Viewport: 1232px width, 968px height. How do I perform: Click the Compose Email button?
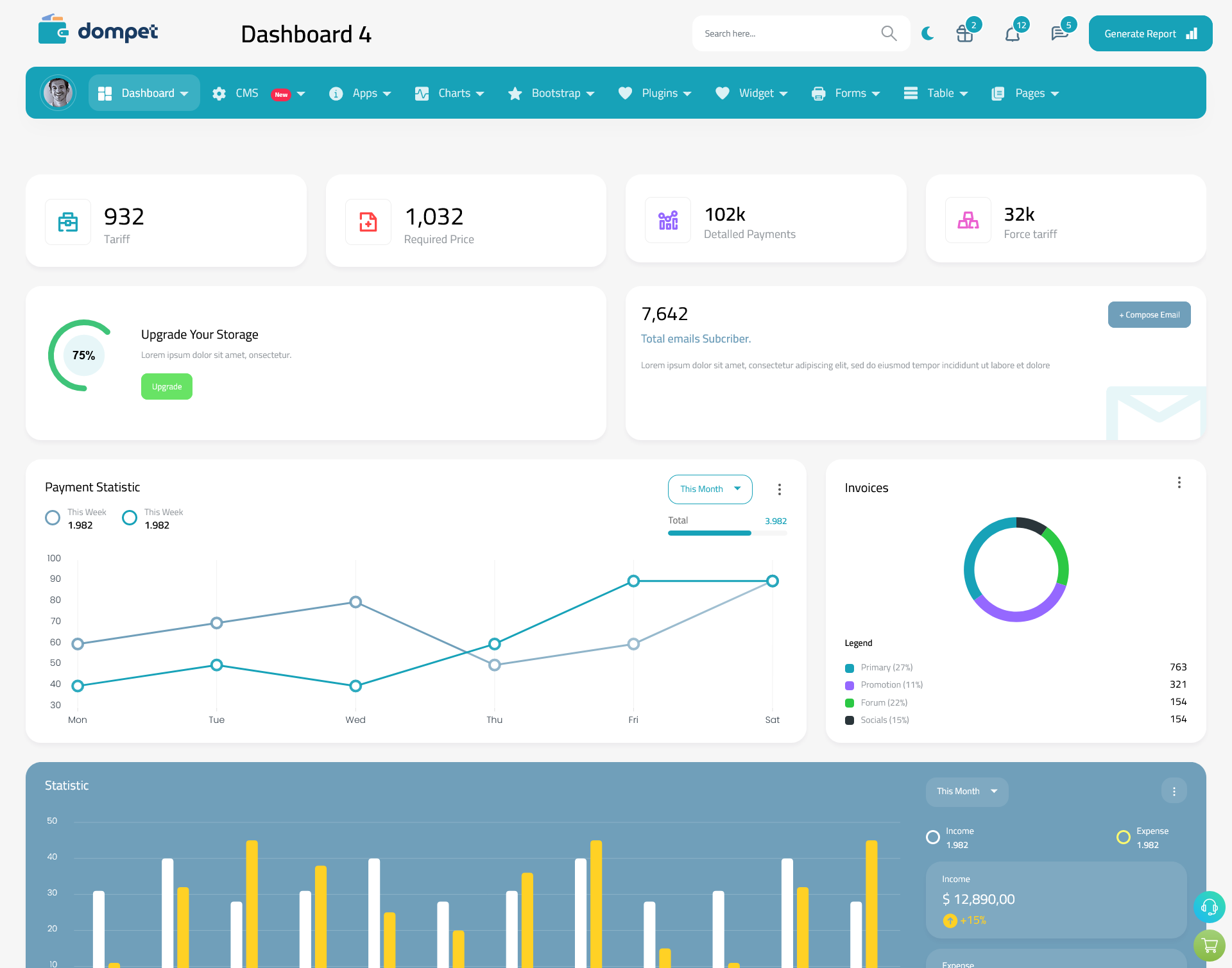tap(1149, 314)
